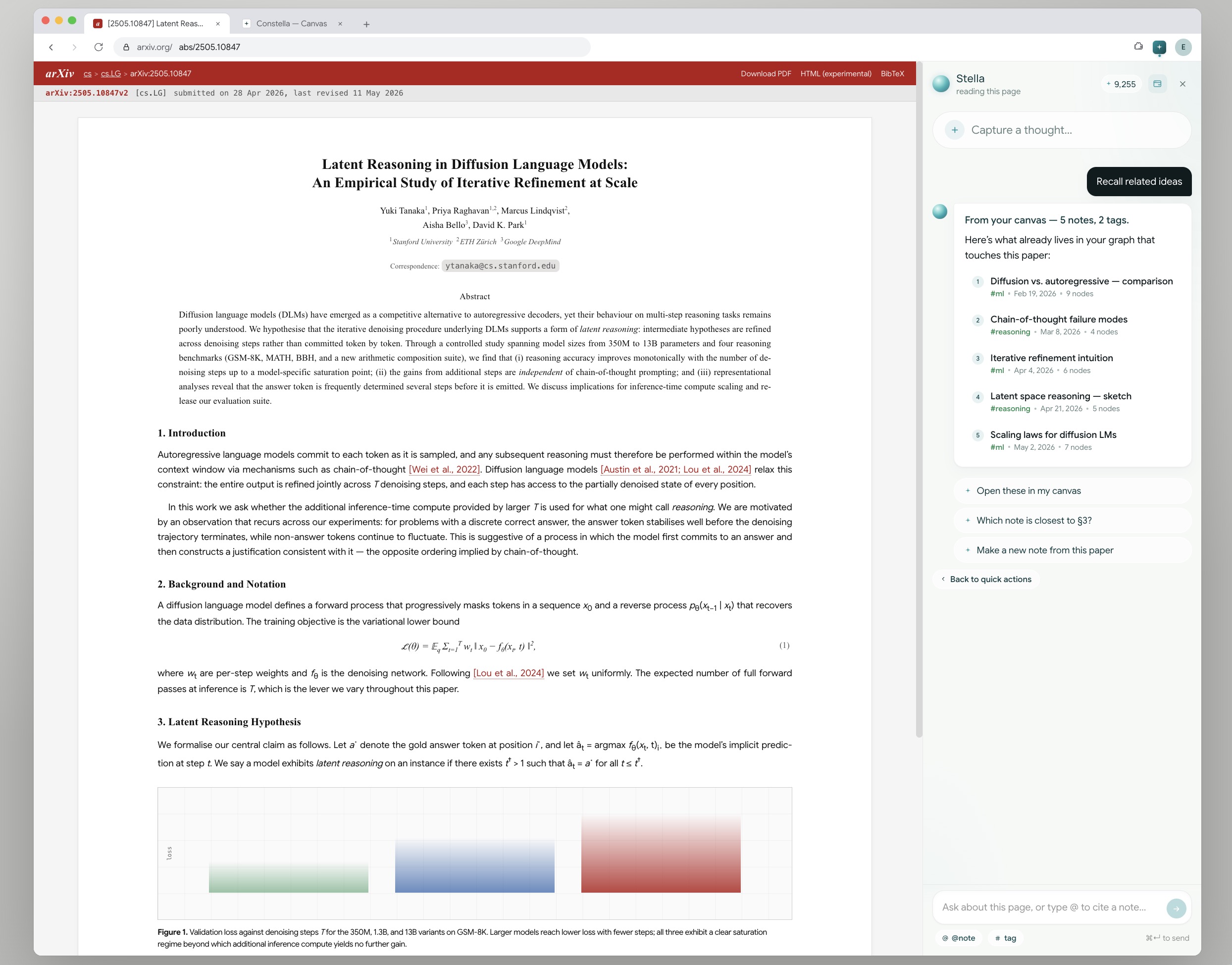Click the plus icon in Capture a thought

954,130
